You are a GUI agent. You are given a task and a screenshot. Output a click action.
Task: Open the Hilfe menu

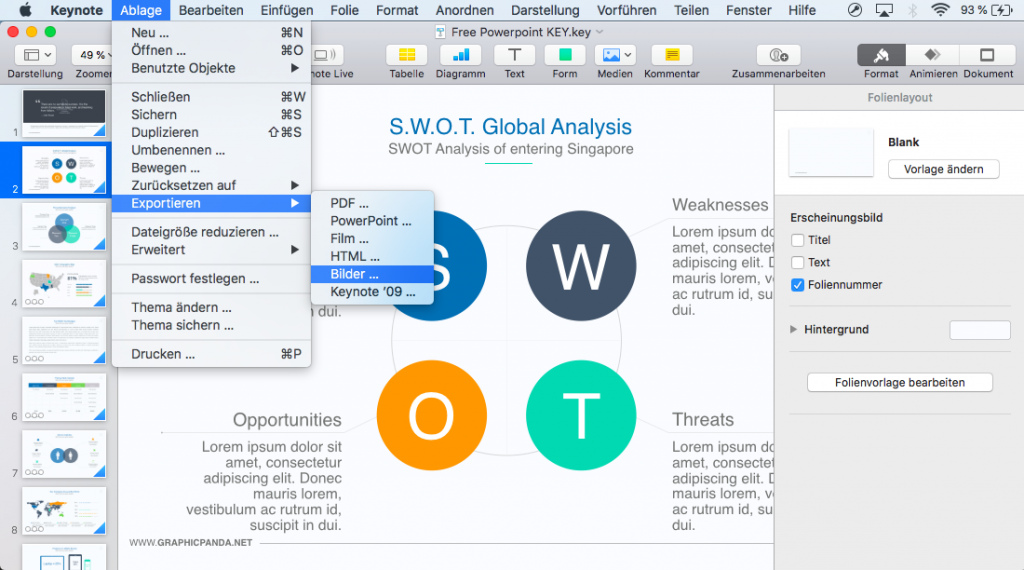pyautogui.click(x=801, y=10)
